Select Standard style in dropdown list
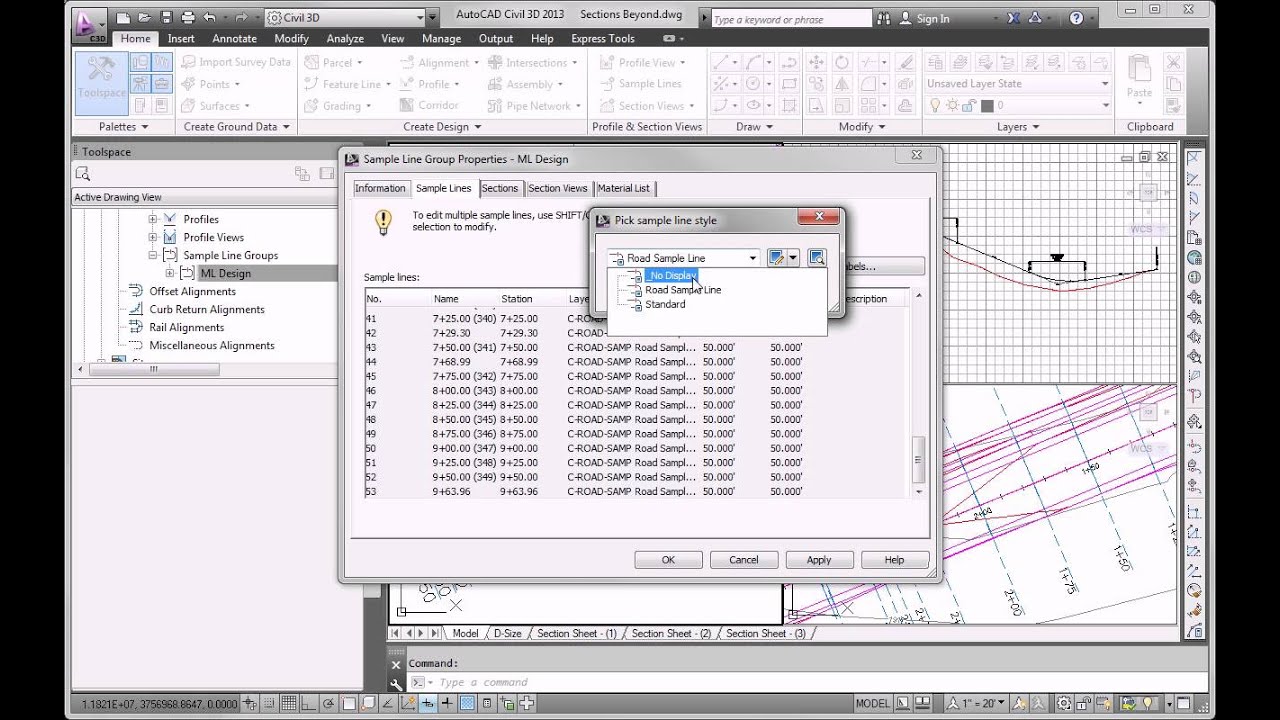The width and height of the screenshot is (1280, 720). point(665,304)
